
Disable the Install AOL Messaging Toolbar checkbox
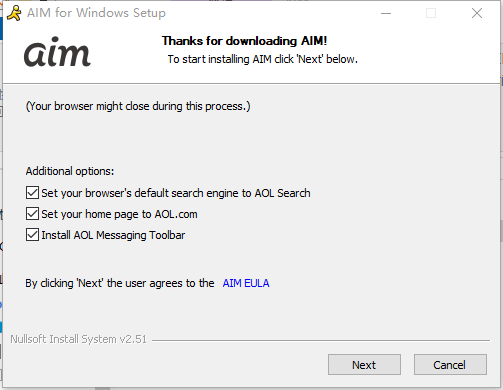[x=32, y=235]
